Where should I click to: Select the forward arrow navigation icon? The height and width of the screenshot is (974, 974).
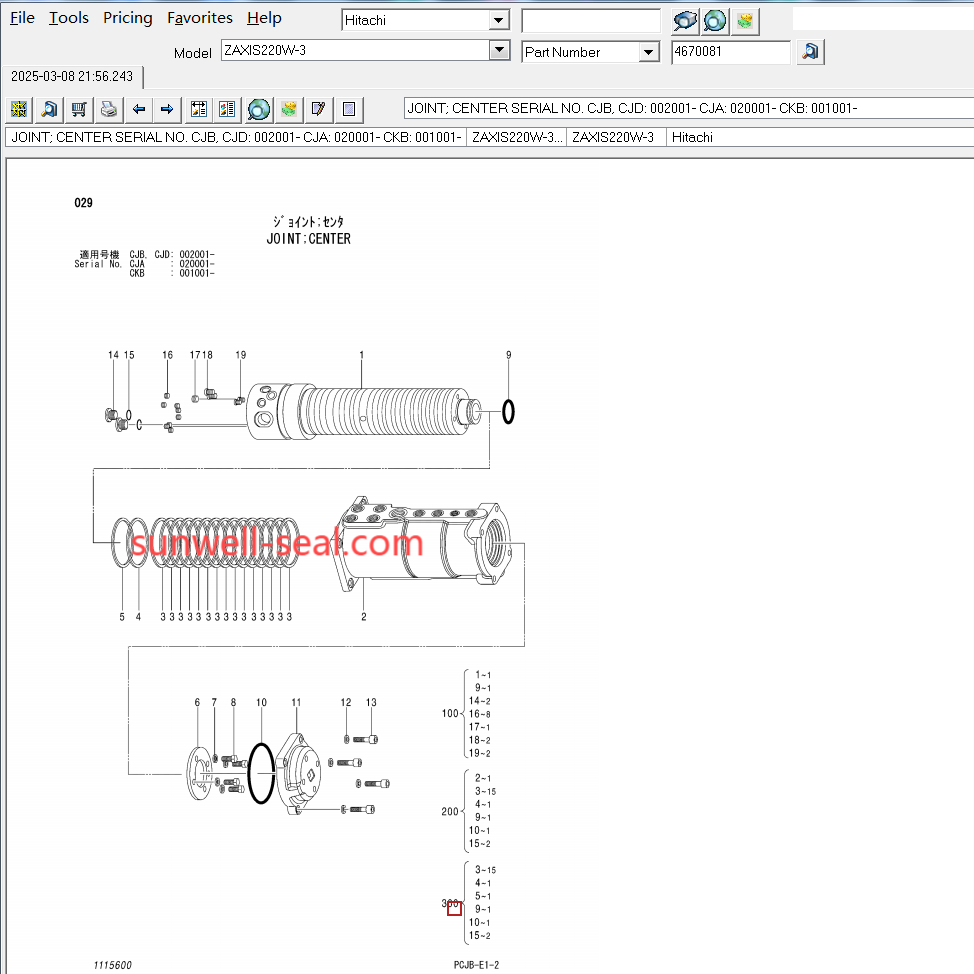pos(168,109)
